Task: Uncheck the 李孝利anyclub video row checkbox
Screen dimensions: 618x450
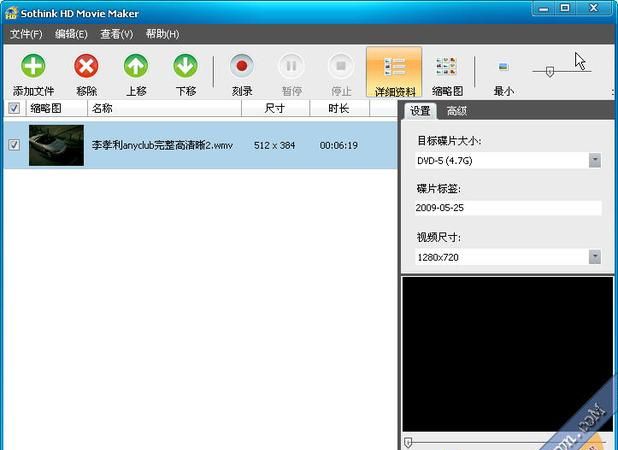Action: click(x=14, y=145)
